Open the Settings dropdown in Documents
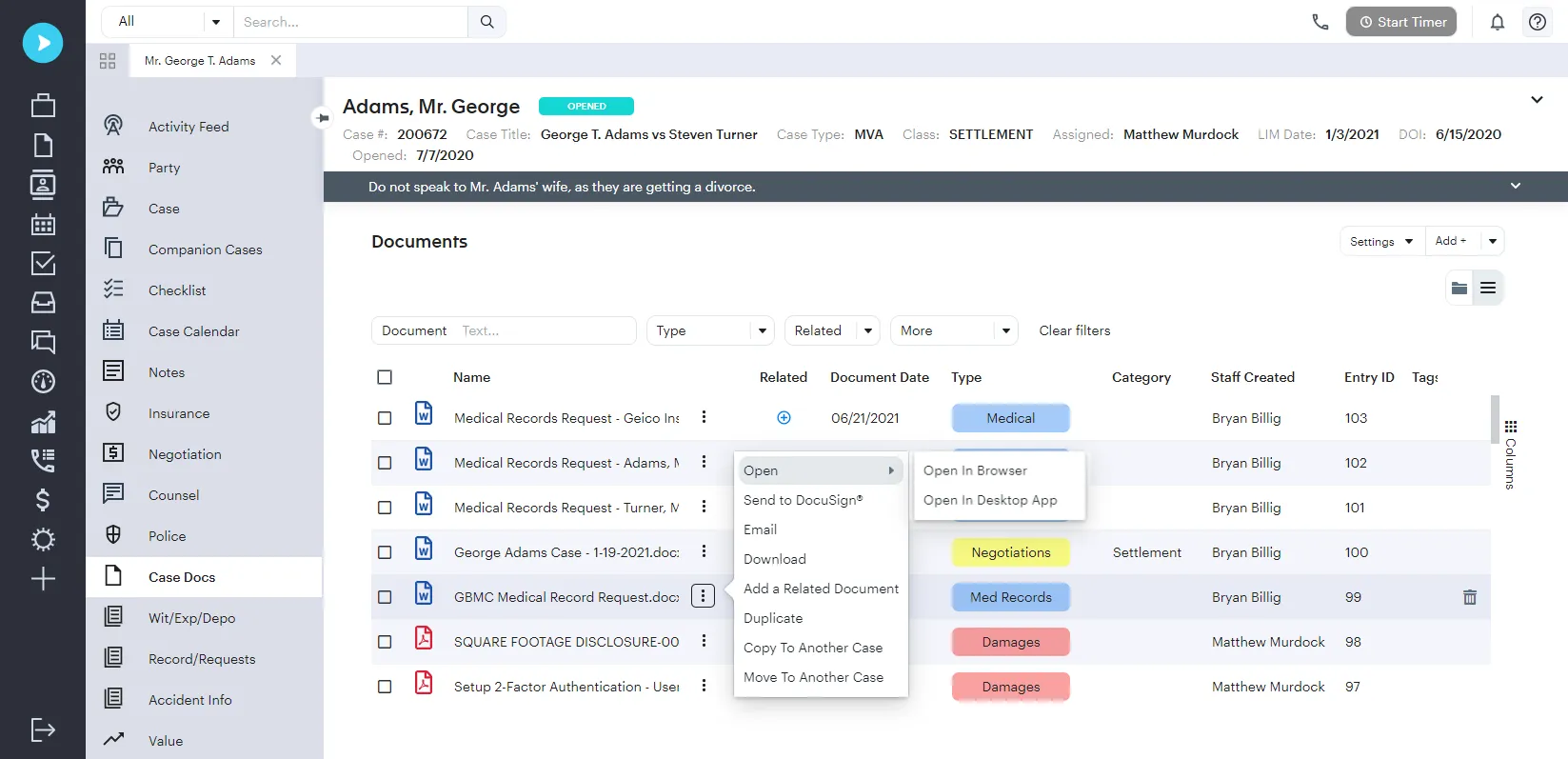This screenshot has width=1568, height=759. click(x=1380, y=242)
